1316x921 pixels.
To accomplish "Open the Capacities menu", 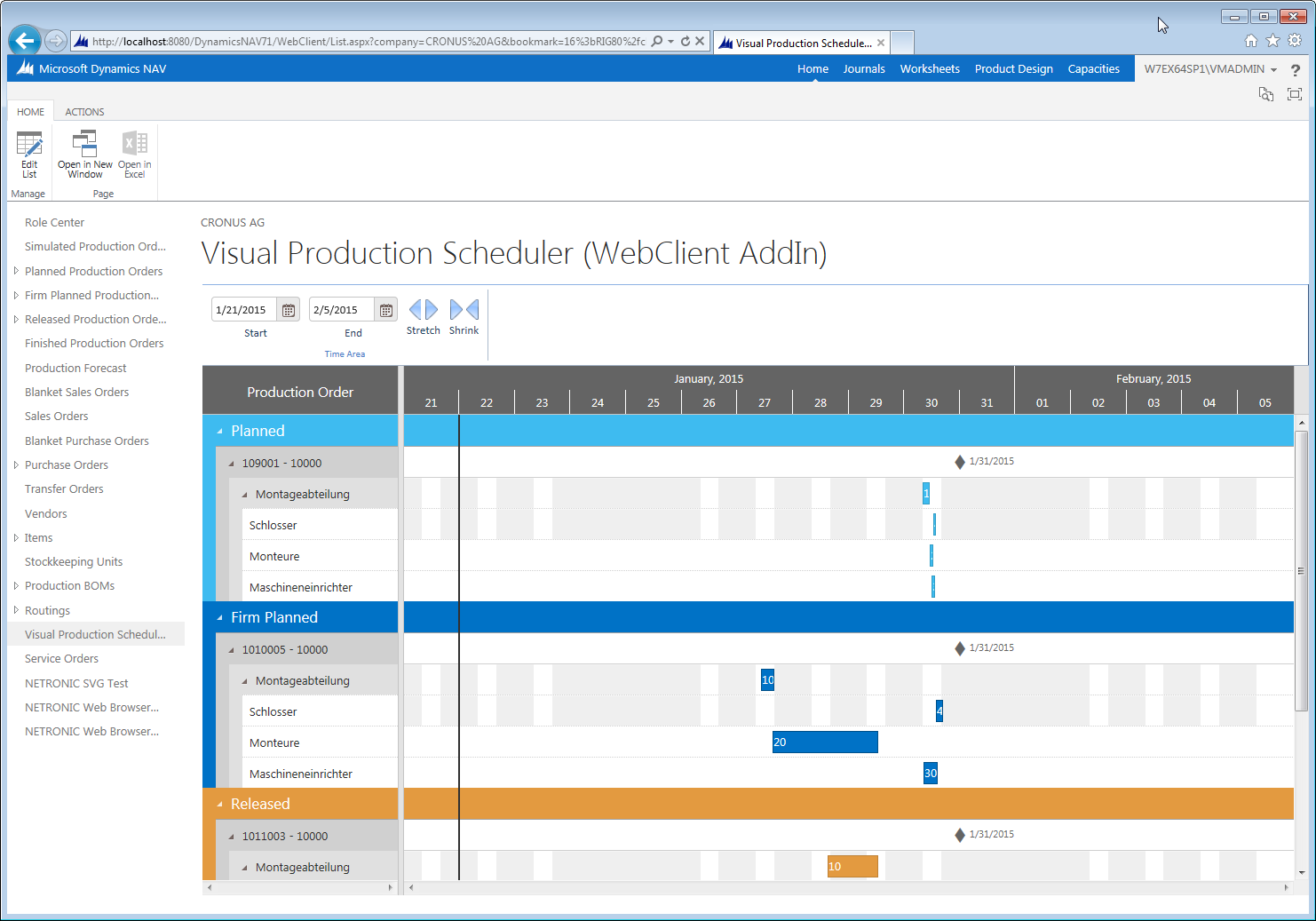I will coord(1093,68).
